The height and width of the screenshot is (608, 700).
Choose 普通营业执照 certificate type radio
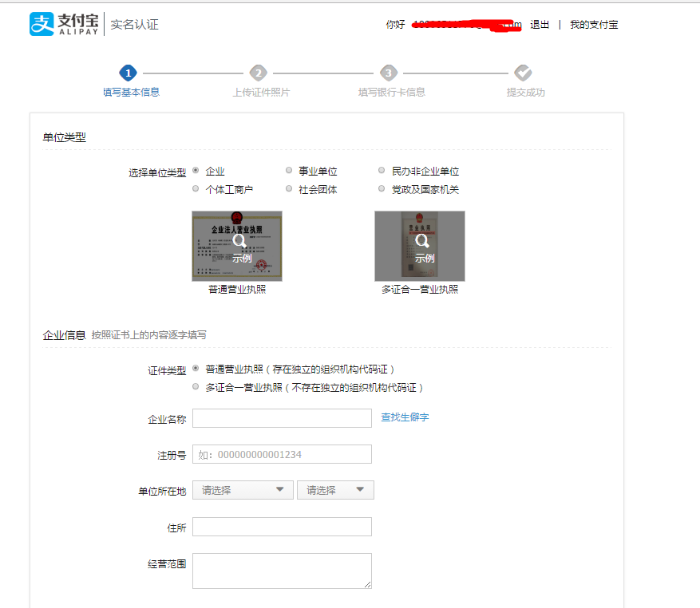tap(196, 368)
